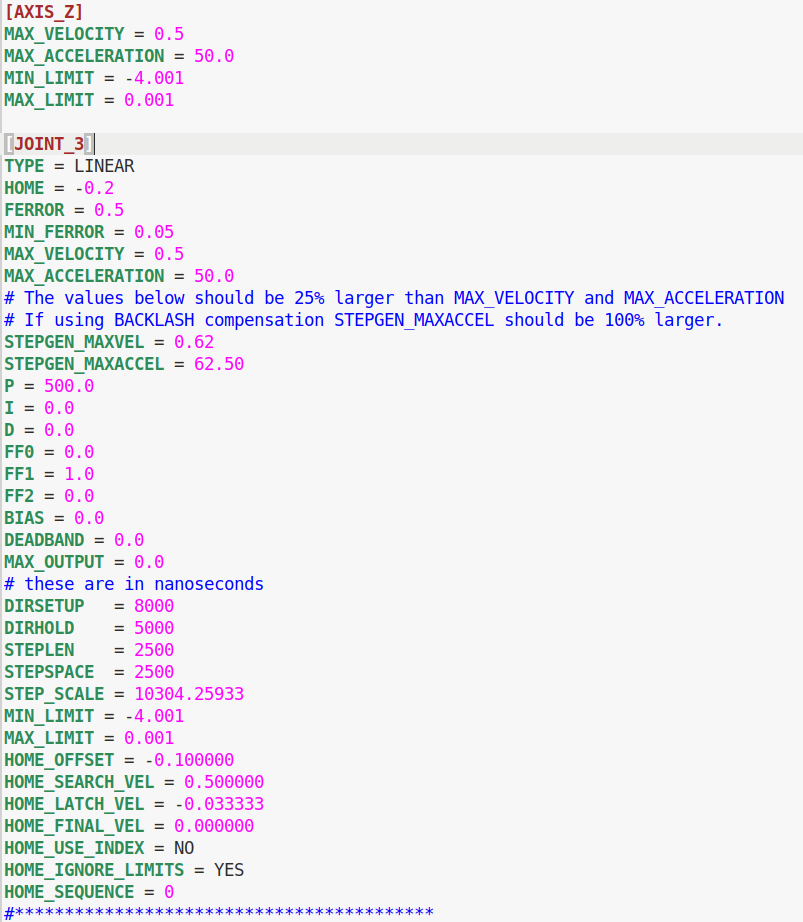Click the MAX_OUTPUT key name
Screen dimensions: 803x922
coord(54,562)
